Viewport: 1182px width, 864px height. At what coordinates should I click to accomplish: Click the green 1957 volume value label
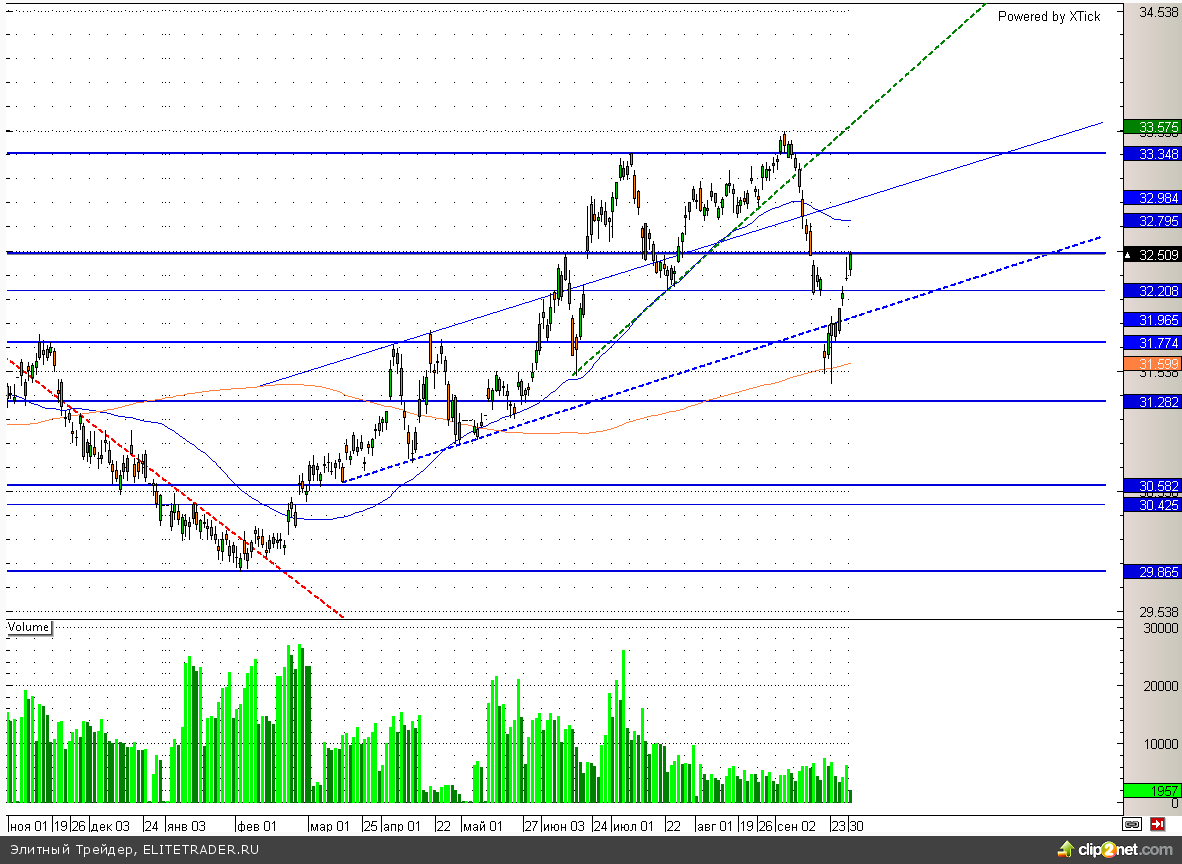click(x=1153, y=790)
